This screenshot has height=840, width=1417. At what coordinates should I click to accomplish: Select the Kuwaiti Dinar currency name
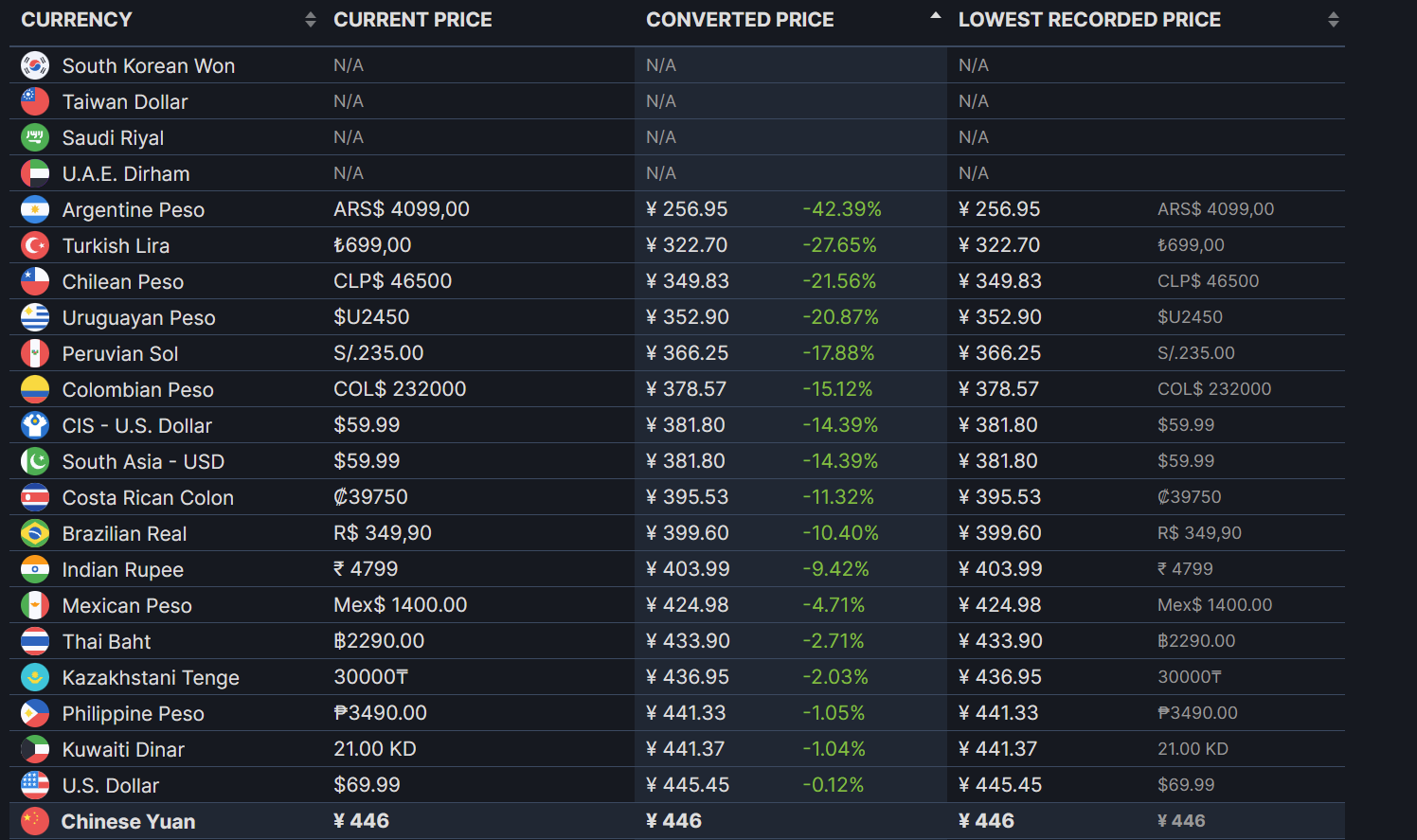coord(123,750)
